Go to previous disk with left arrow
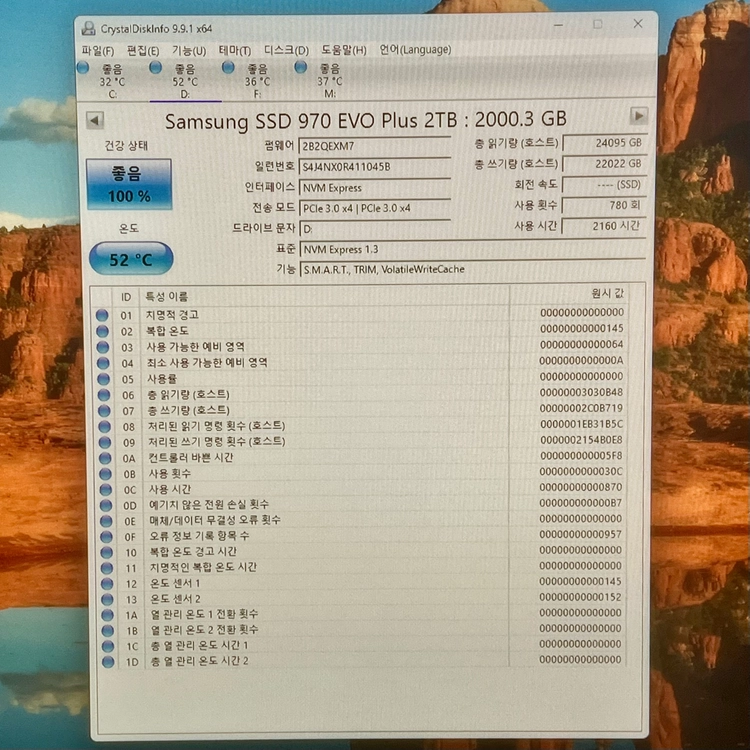This screenshot has height=750, width=750. (95, 120)
